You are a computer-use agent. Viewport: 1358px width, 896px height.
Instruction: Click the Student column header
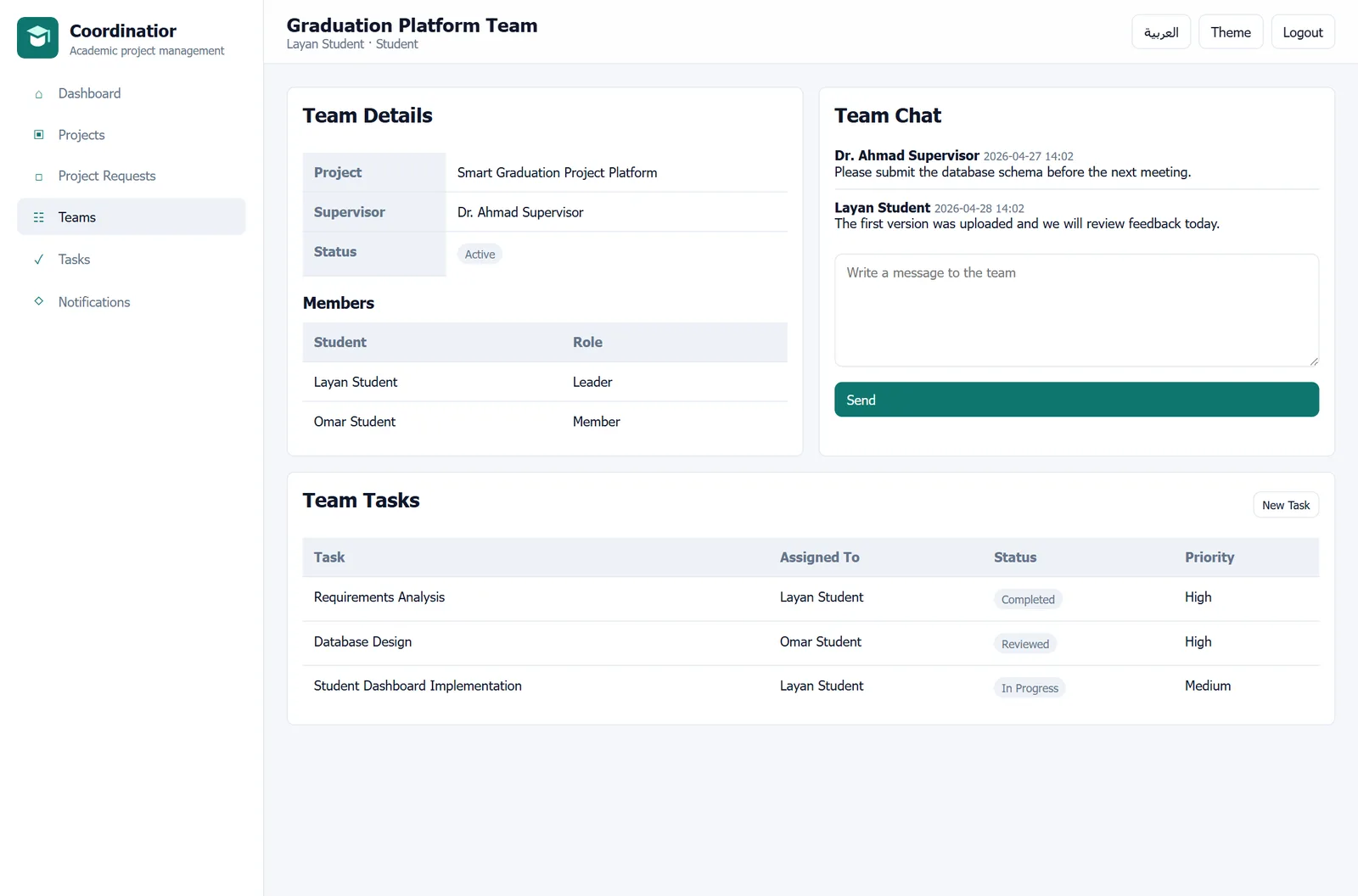pos(340,342)
